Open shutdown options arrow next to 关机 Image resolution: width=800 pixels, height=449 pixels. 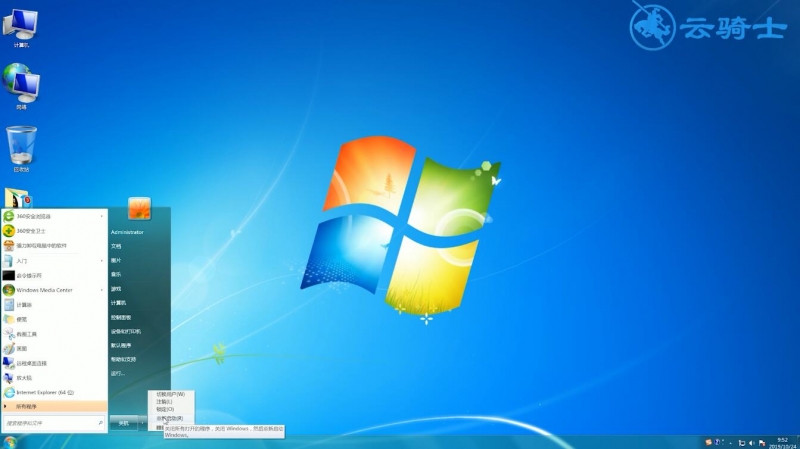142,423
